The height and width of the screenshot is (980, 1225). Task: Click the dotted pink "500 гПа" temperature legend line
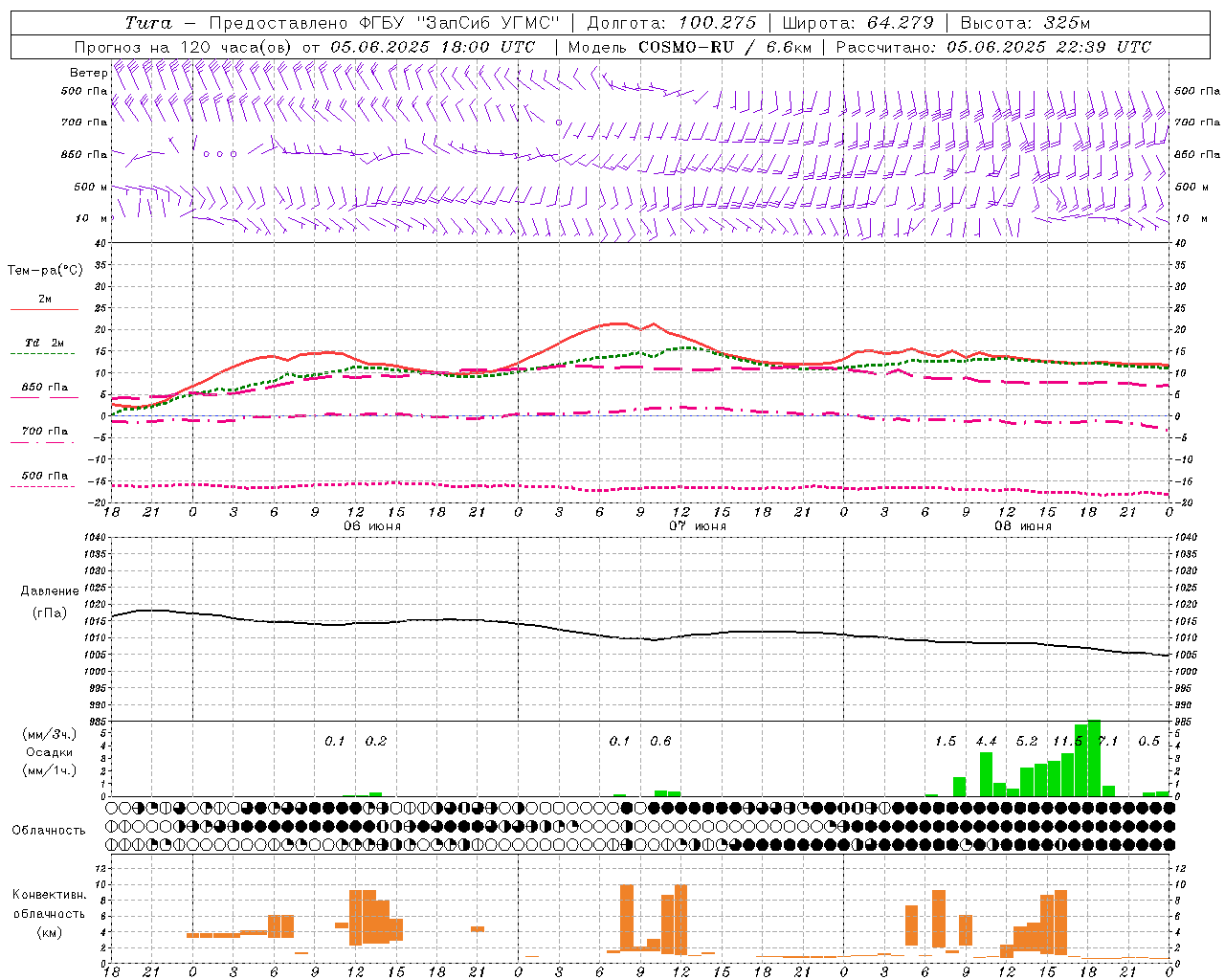point(42,486)
